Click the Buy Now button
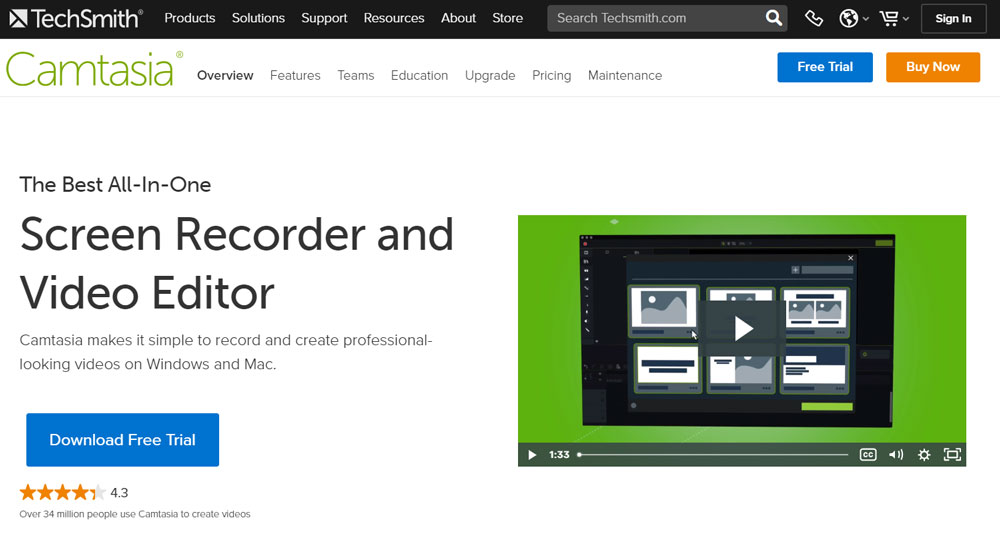Screen dimensions: 1000x545 933,67
